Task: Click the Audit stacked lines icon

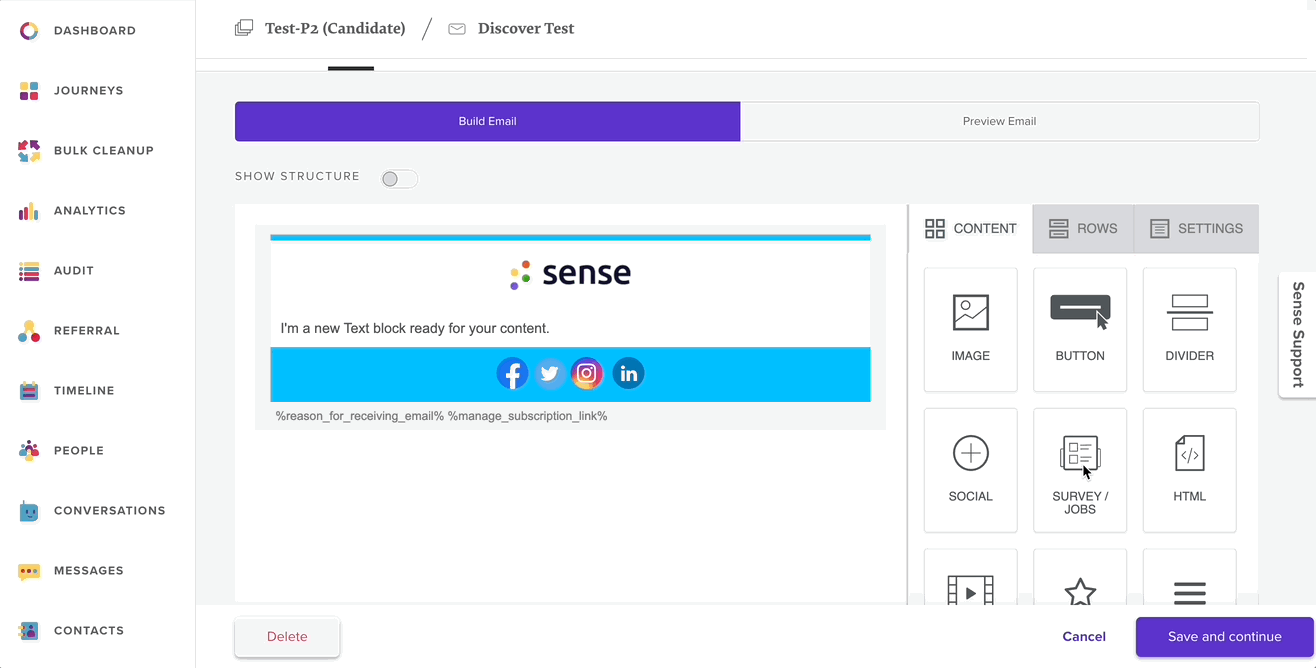Action: pos(29,271)
